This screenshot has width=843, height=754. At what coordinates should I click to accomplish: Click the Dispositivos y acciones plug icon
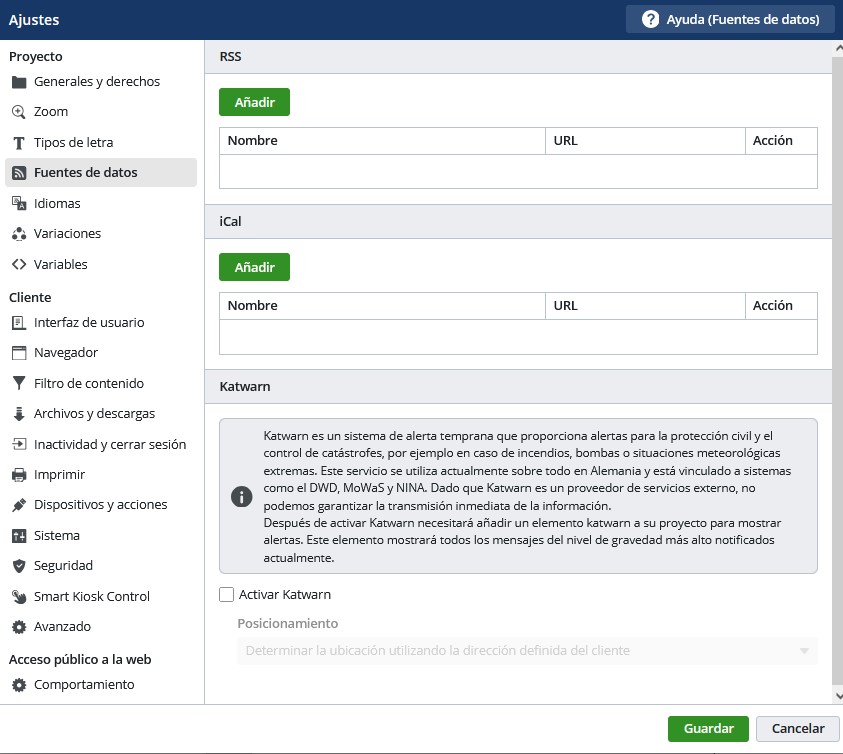[x=18, y=505]
